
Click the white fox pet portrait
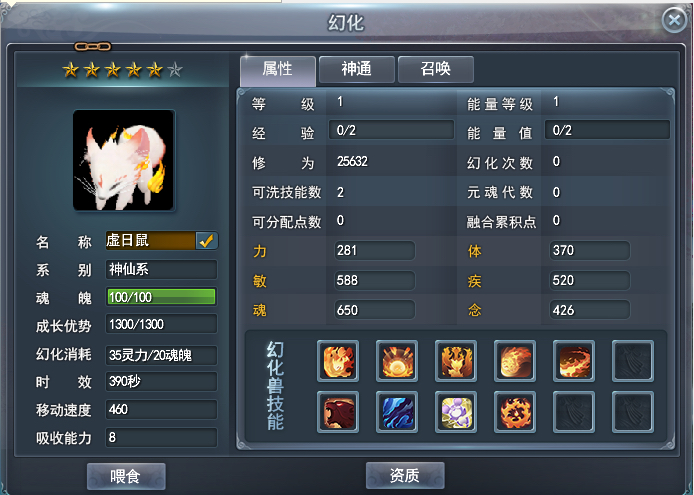point(123,160)
